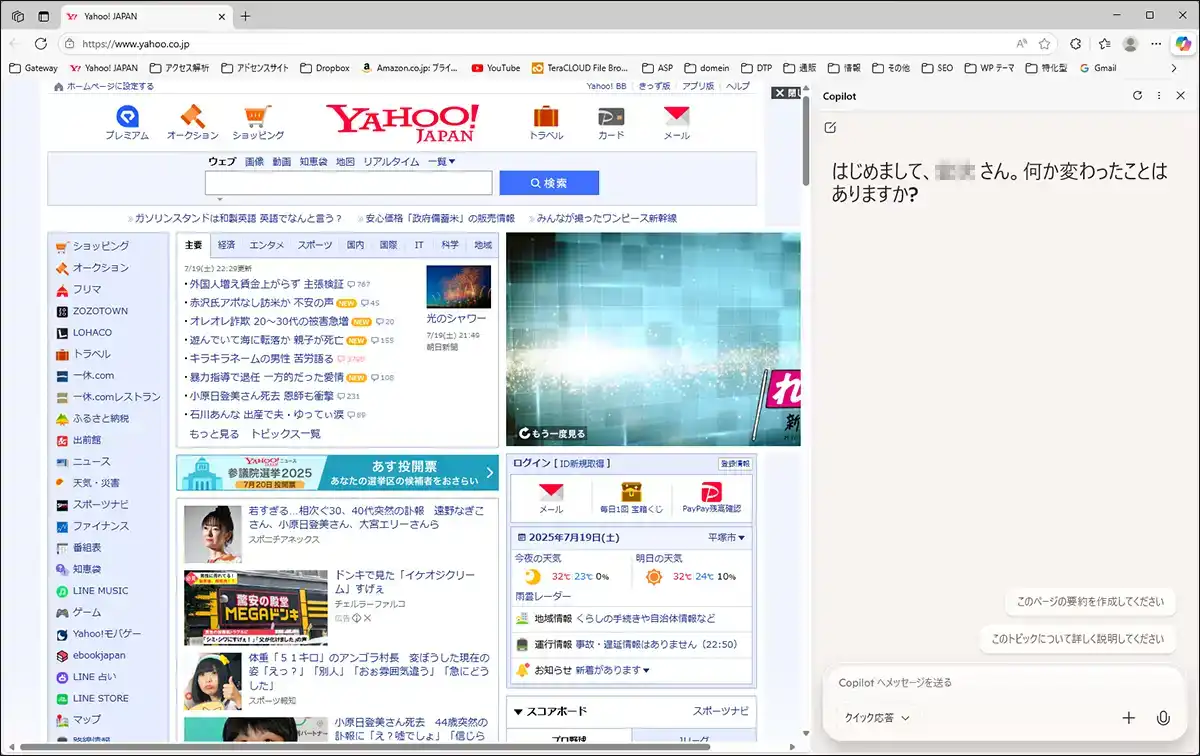The height and width of the screenshot is (756, 1200).
Task: Replay video with もう一度見る
Action: click(552, 434)
